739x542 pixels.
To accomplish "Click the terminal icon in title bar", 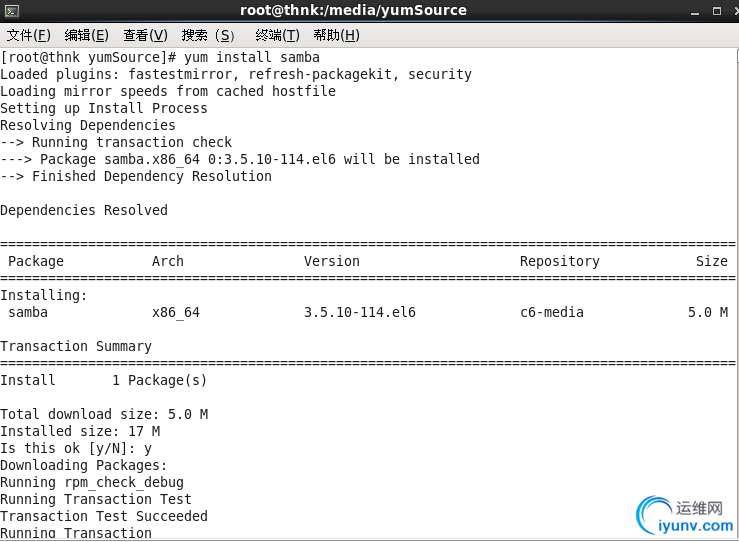I will click(11, 11).
